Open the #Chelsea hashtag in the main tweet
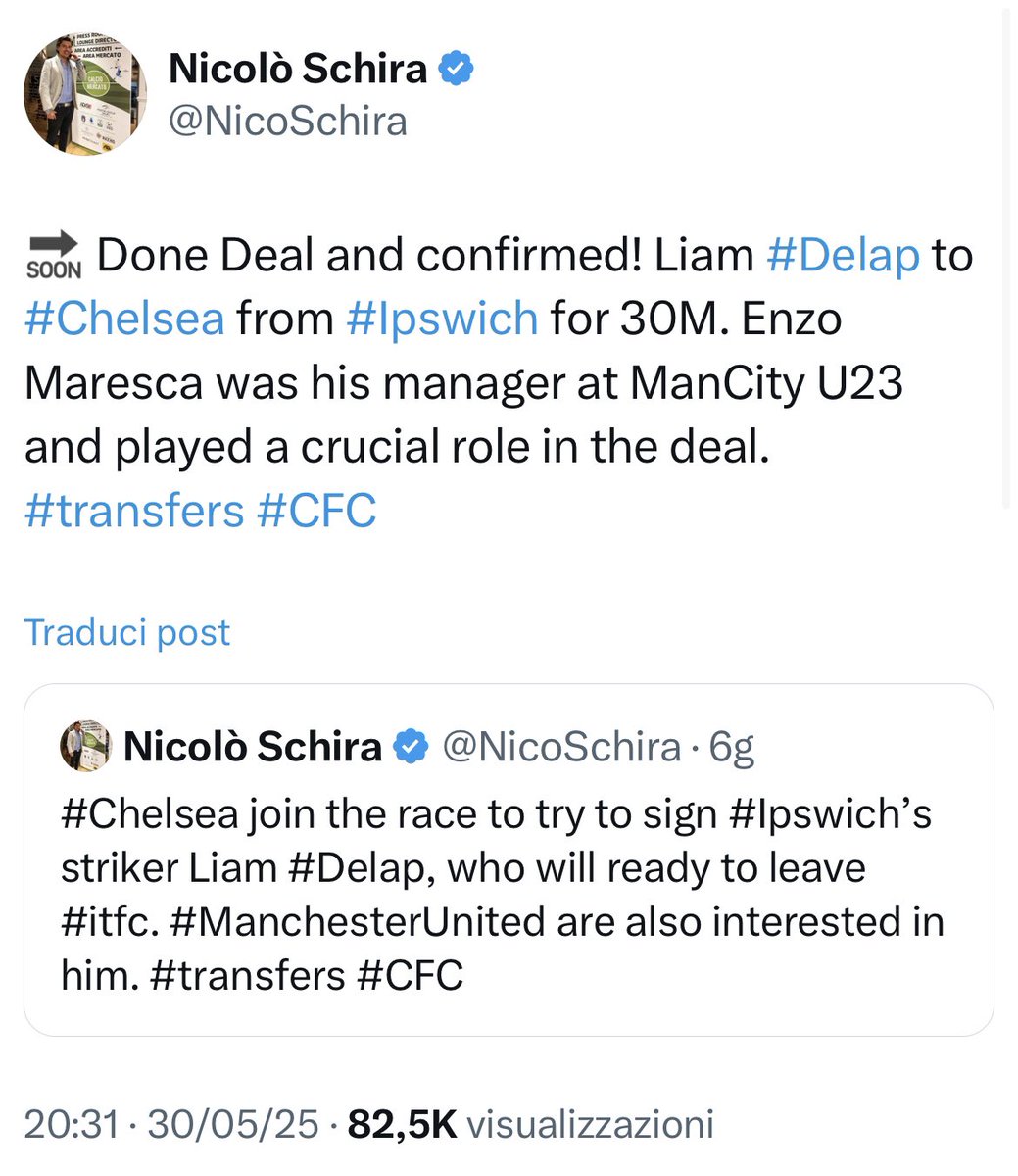Screen dimensions: 1018x1176 click(x=124, y=318)
